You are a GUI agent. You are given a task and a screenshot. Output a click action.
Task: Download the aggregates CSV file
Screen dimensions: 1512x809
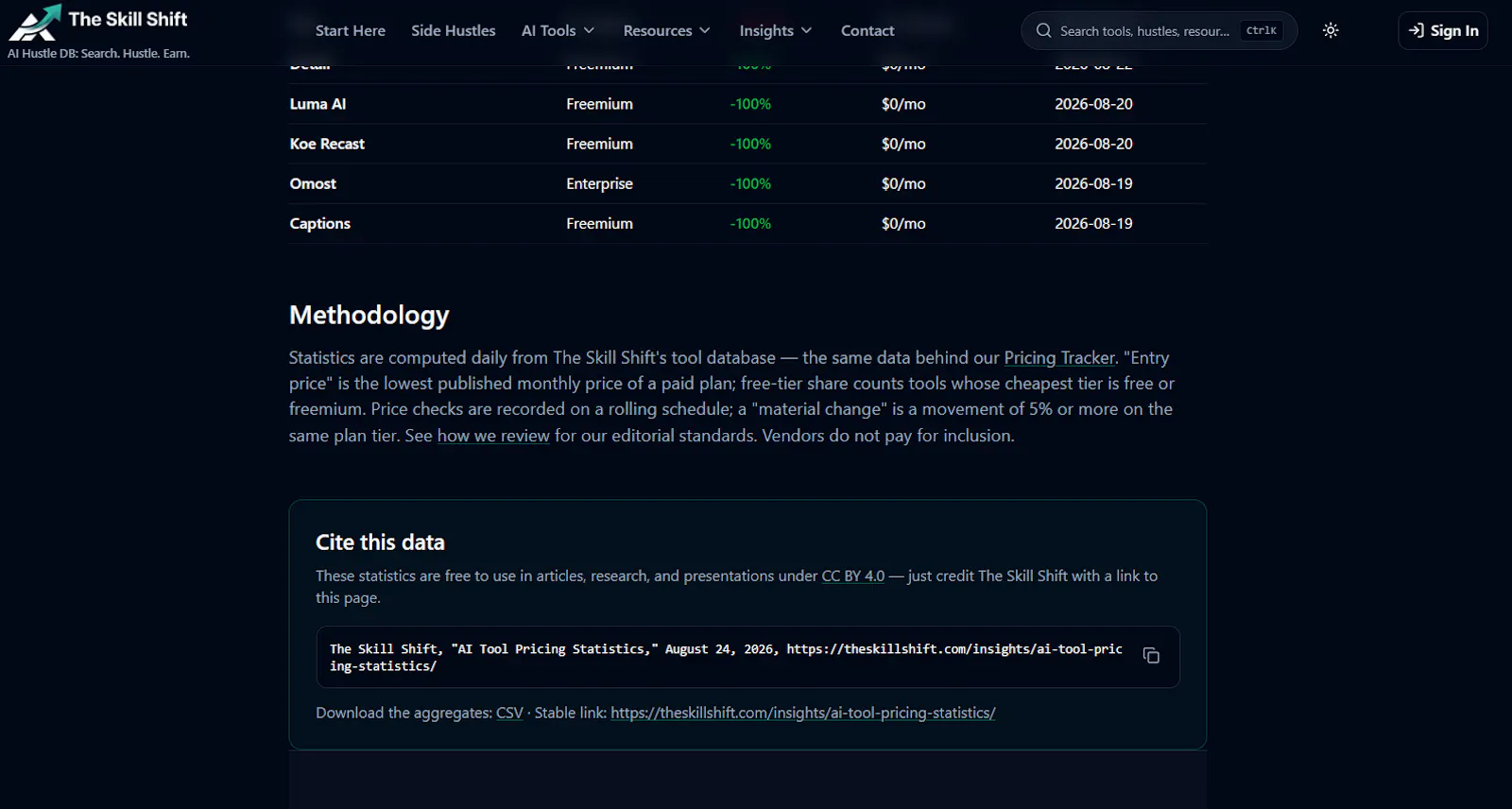click(509, 713)
